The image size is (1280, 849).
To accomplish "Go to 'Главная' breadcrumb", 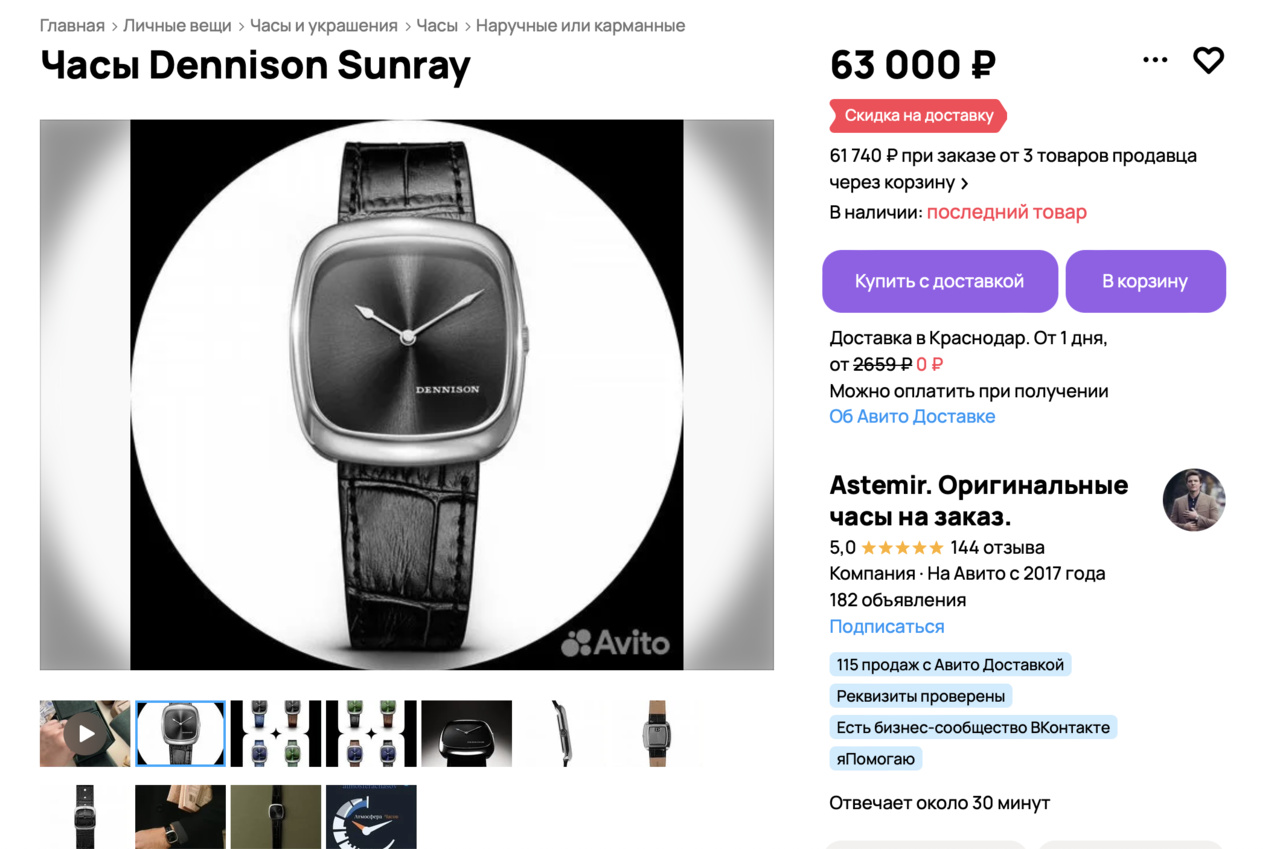I will tap(72, 25).
